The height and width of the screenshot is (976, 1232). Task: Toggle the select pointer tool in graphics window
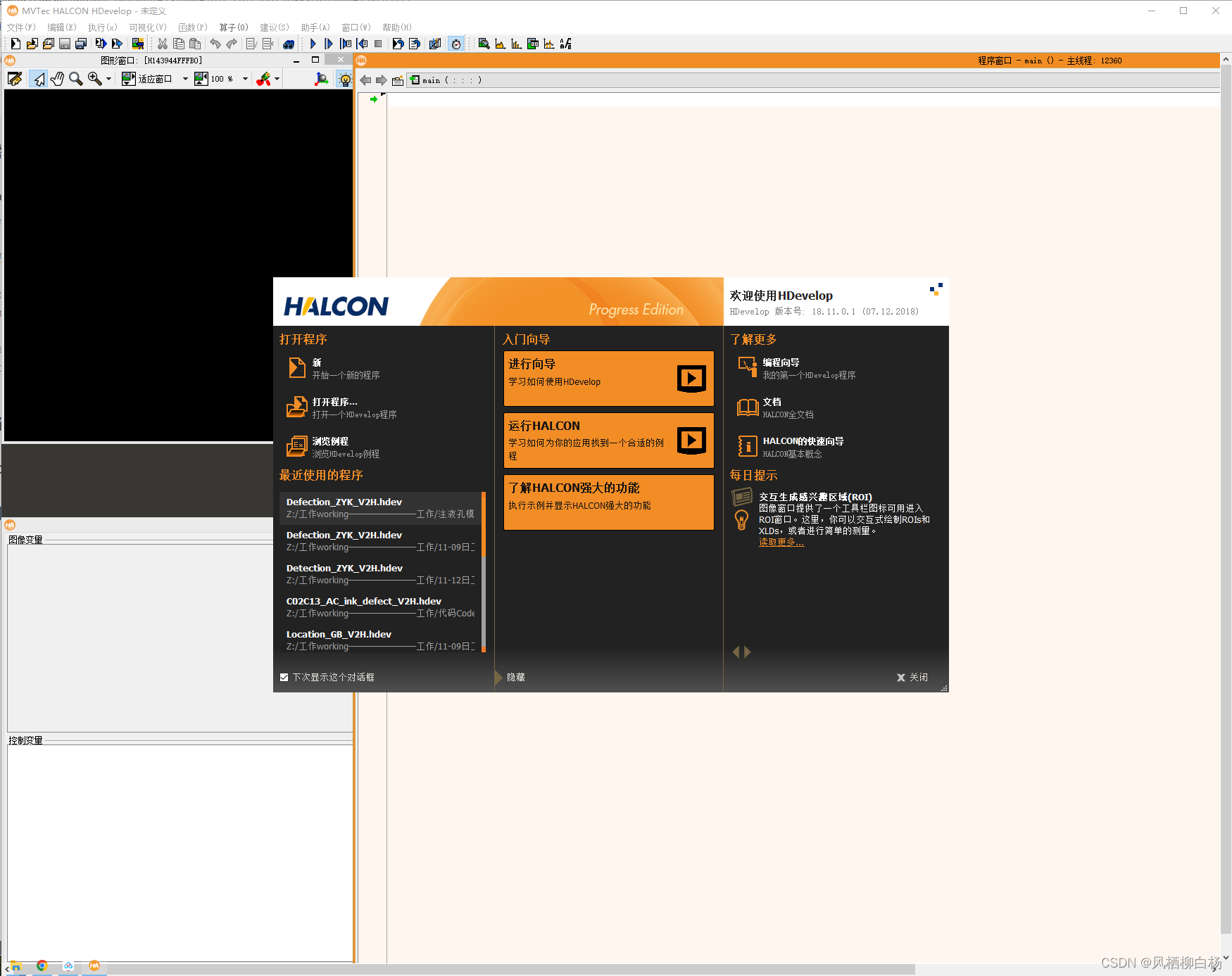click(x=38, y=79)
